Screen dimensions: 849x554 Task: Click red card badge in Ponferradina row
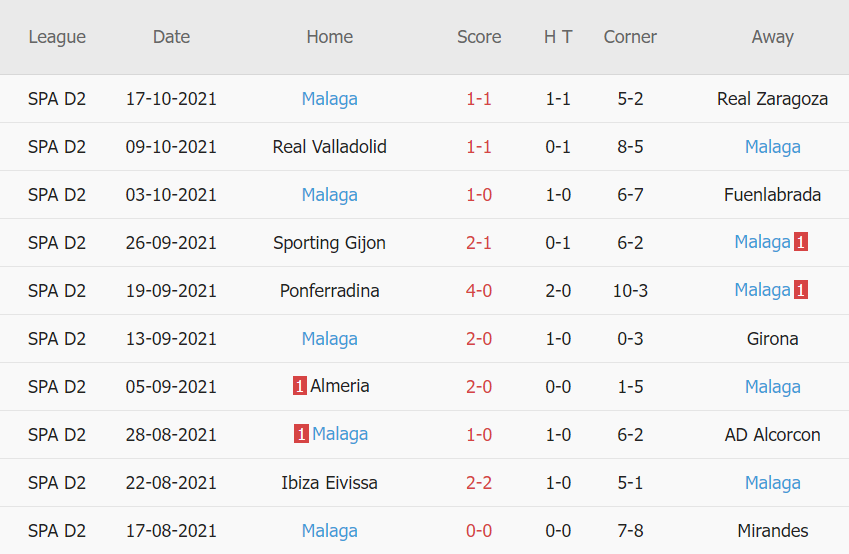[801, 290]
